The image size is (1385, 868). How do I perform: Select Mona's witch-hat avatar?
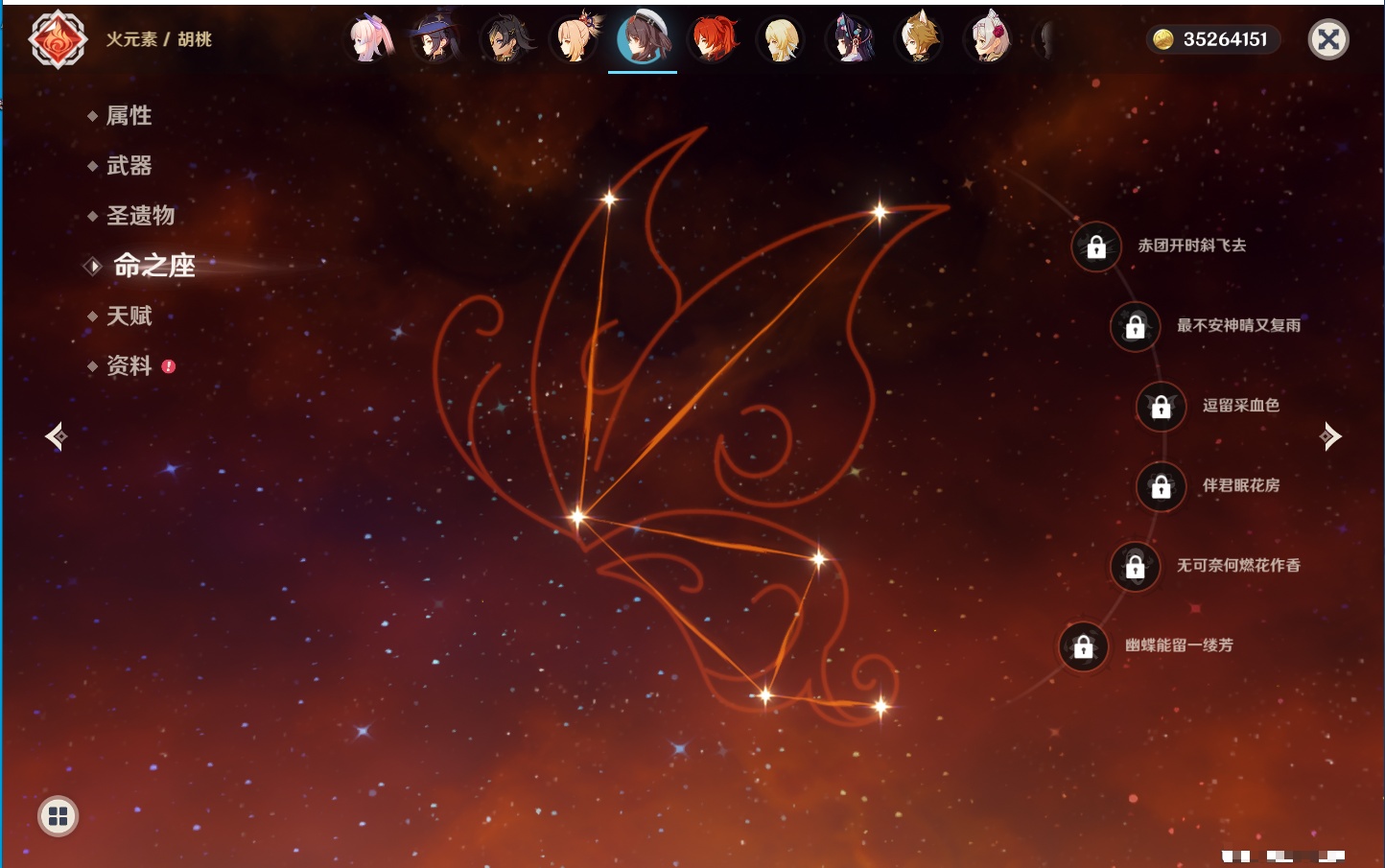point(435,39)
